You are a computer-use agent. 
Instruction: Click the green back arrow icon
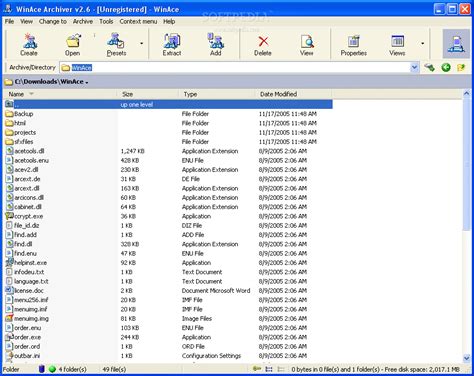point(446,68)
